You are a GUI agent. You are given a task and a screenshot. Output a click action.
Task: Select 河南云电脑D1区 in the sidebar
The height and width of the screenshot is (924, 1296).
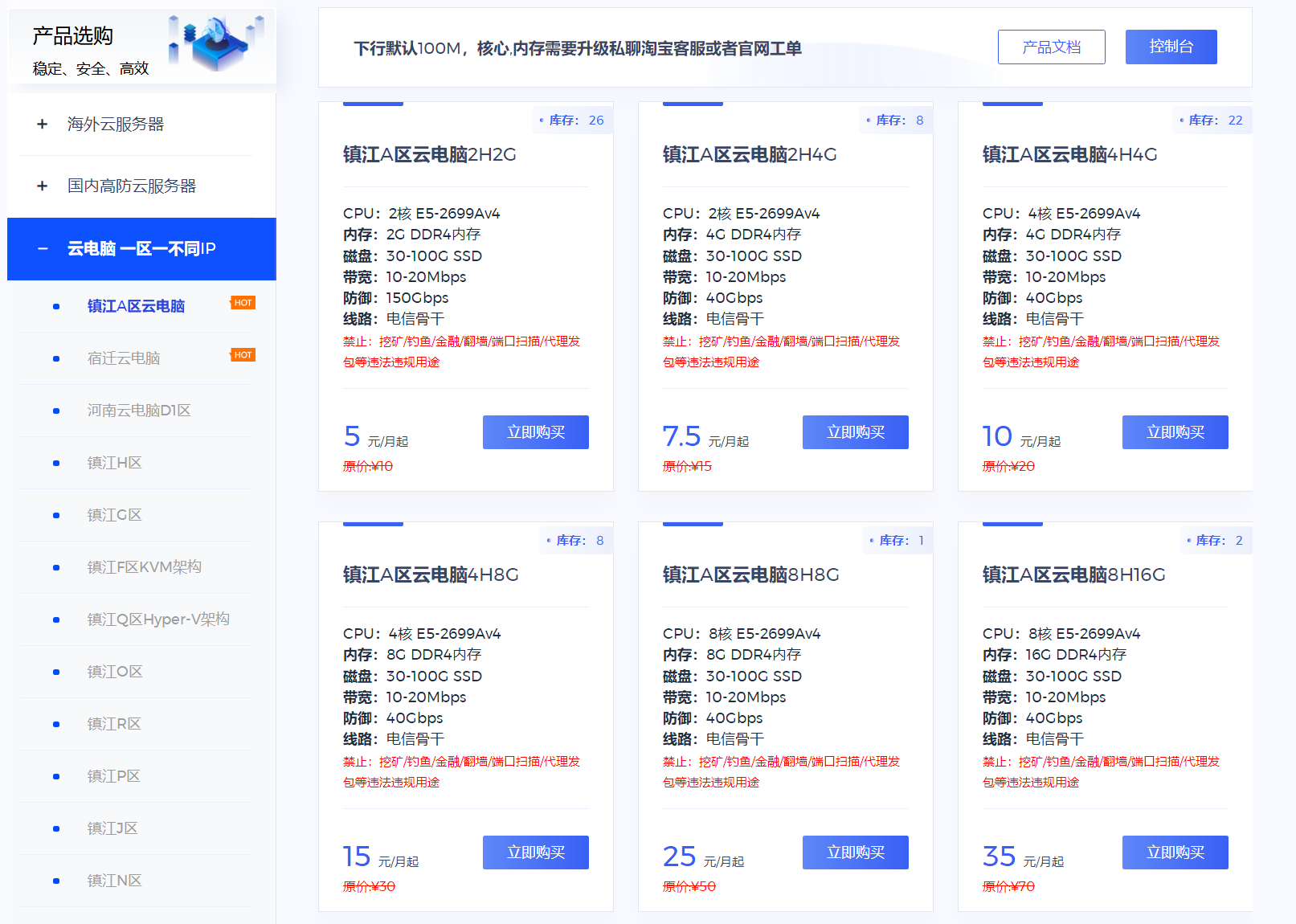point(139,411)
